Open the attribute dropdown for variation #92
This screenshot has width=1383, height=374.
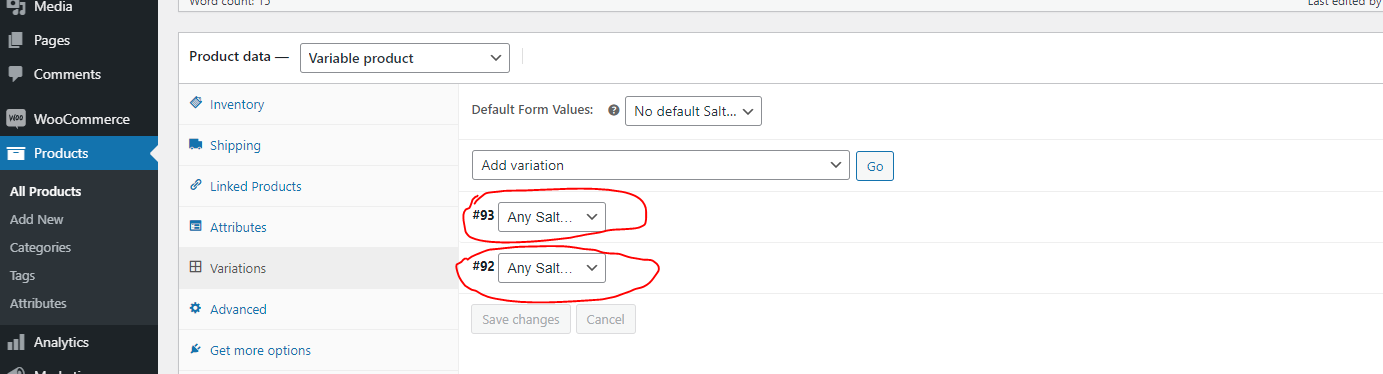click(x=552, y=267)
